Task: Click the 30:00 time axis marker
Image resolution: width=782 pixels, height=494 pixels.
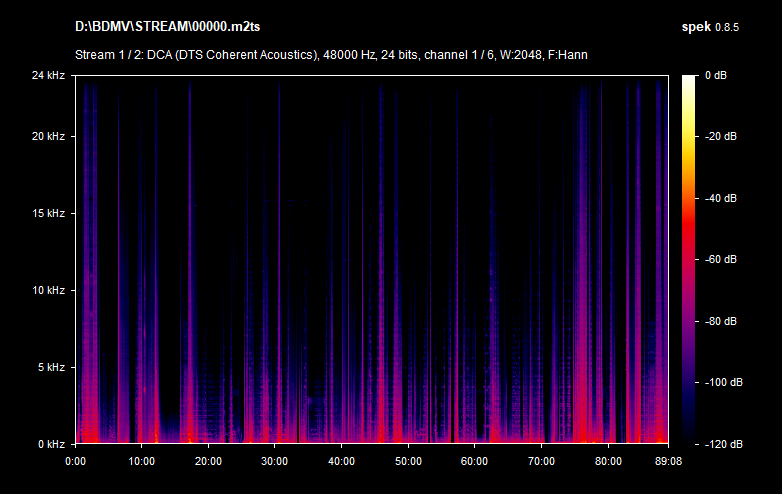Action: pos(275,461)
